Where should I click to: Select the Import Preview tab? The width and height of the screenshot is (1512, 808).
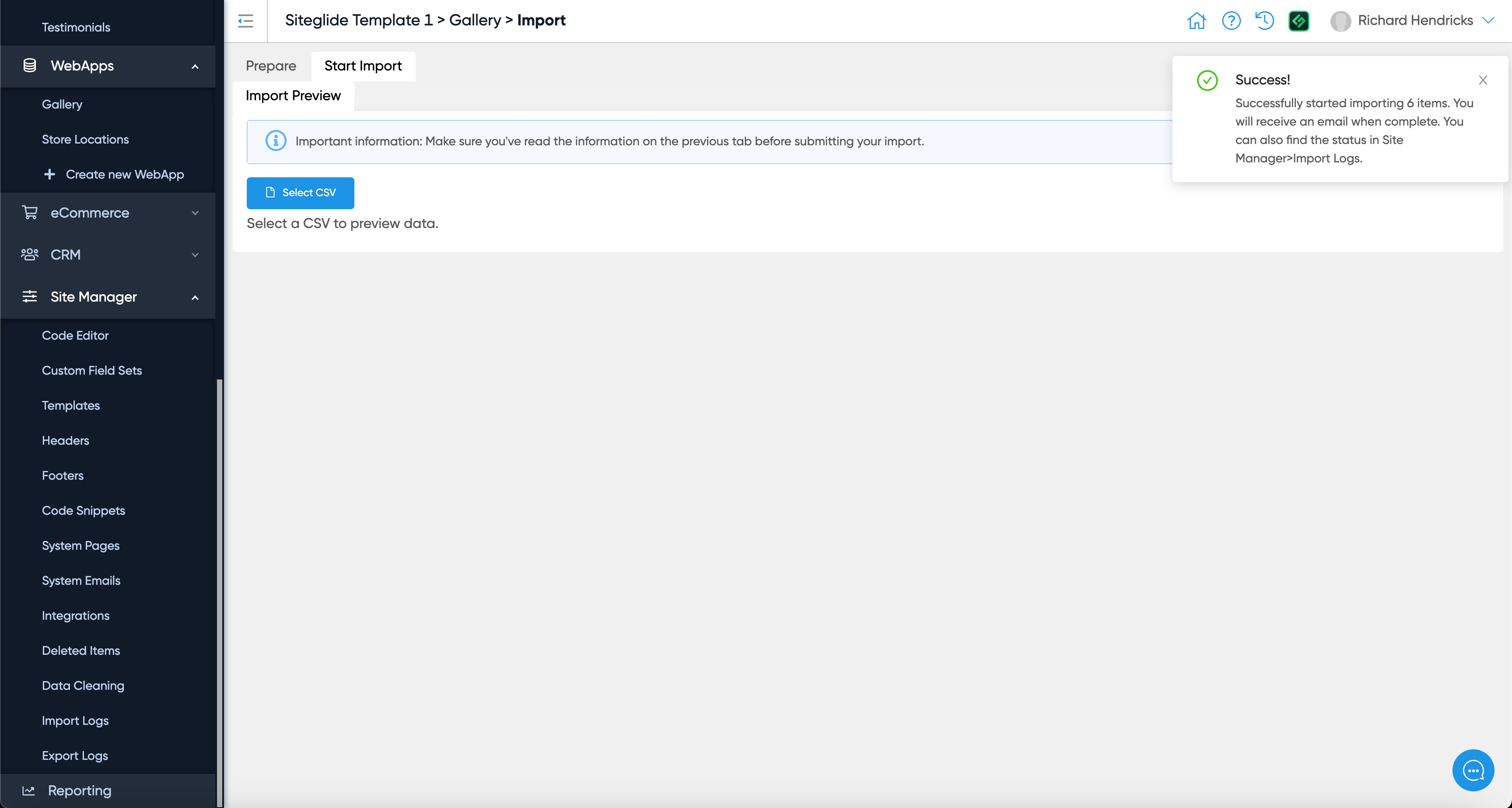point(293,96)
